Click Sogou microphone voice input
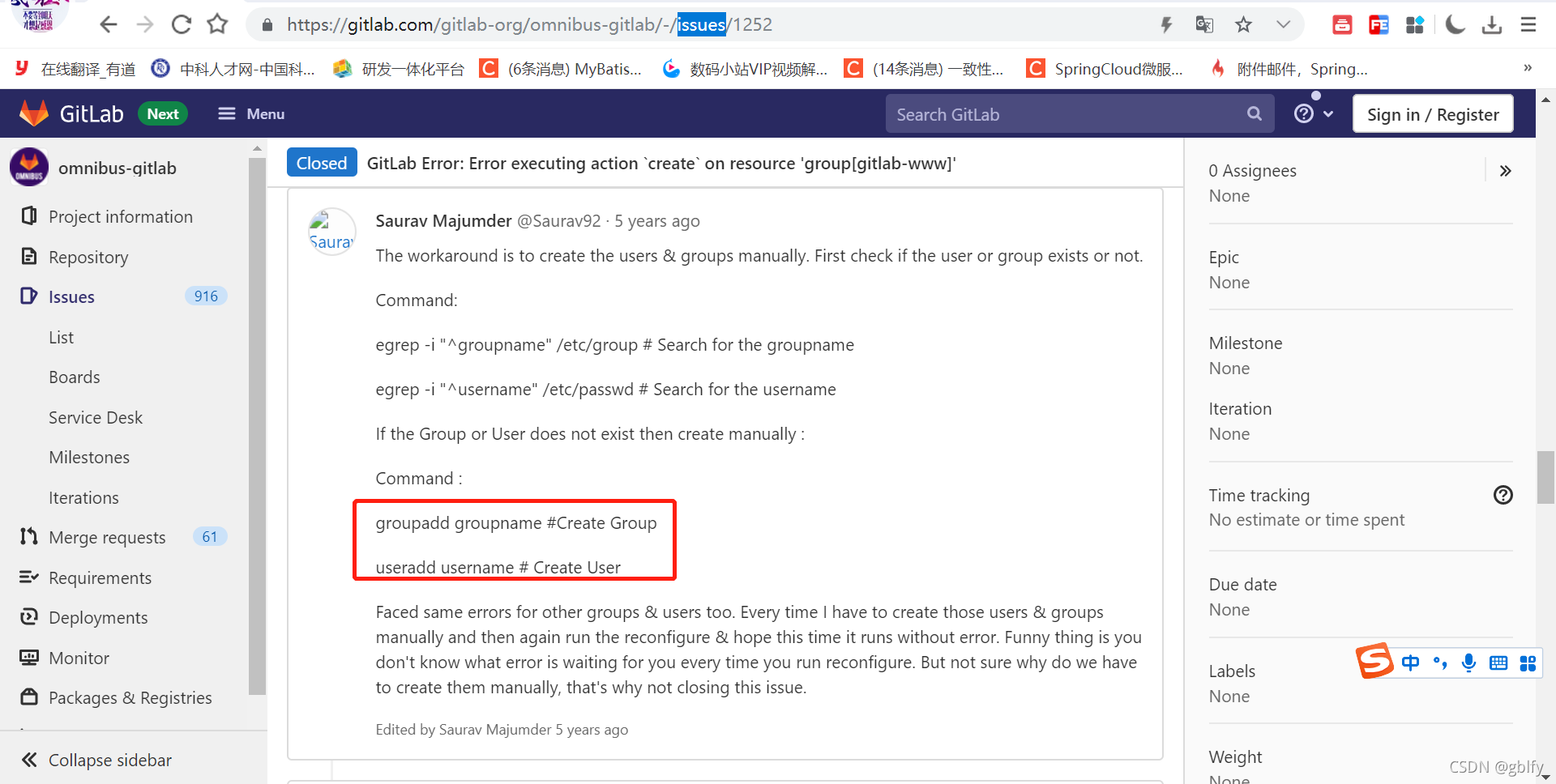The height and width of the screenshot is (784, 1556). coord(1468,663)
